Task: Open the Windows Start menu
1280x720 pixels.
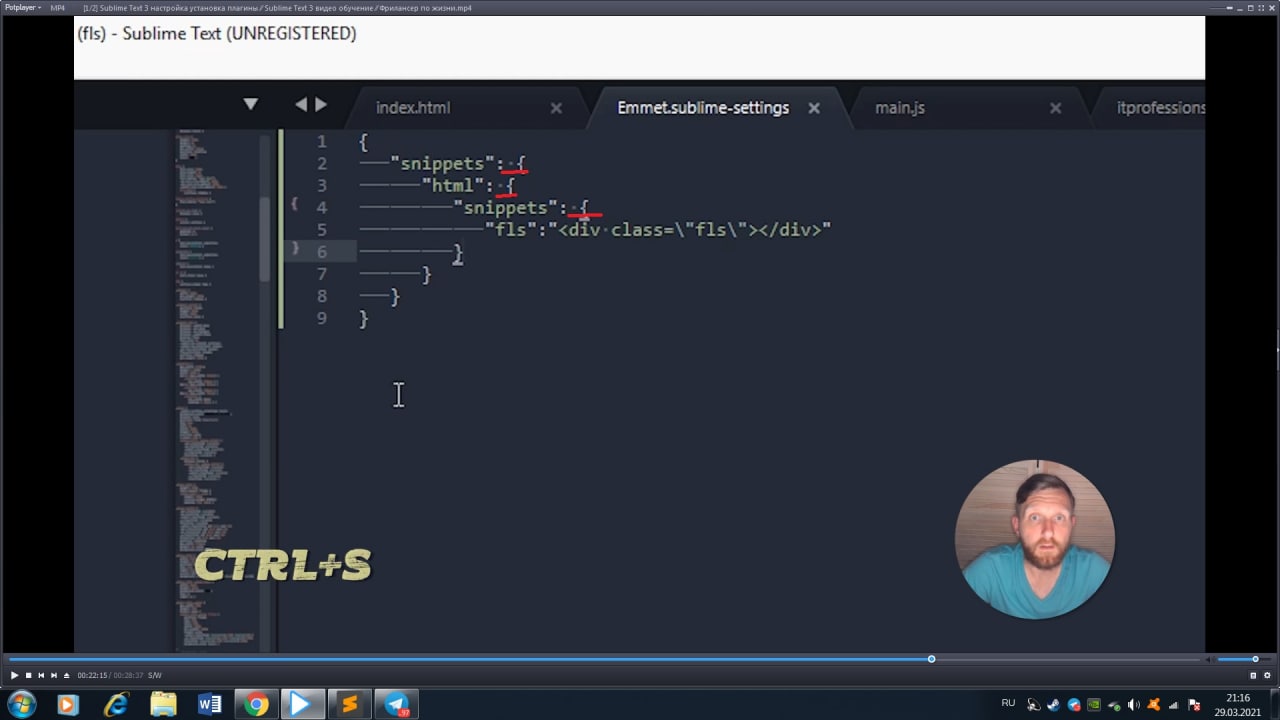Action: [21, 704]
